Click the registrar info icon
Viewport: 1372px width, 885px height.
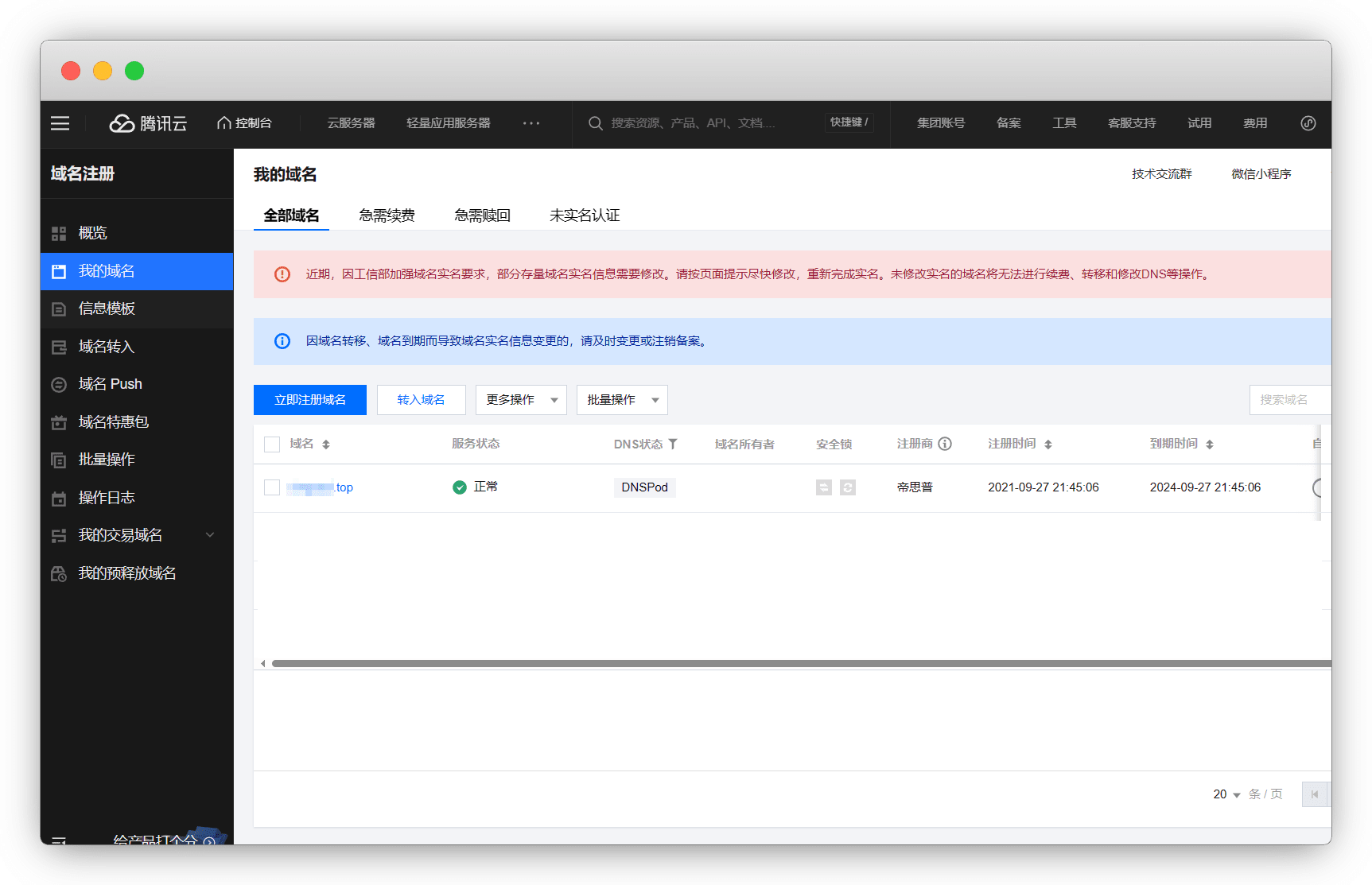[x=945, y=444]
